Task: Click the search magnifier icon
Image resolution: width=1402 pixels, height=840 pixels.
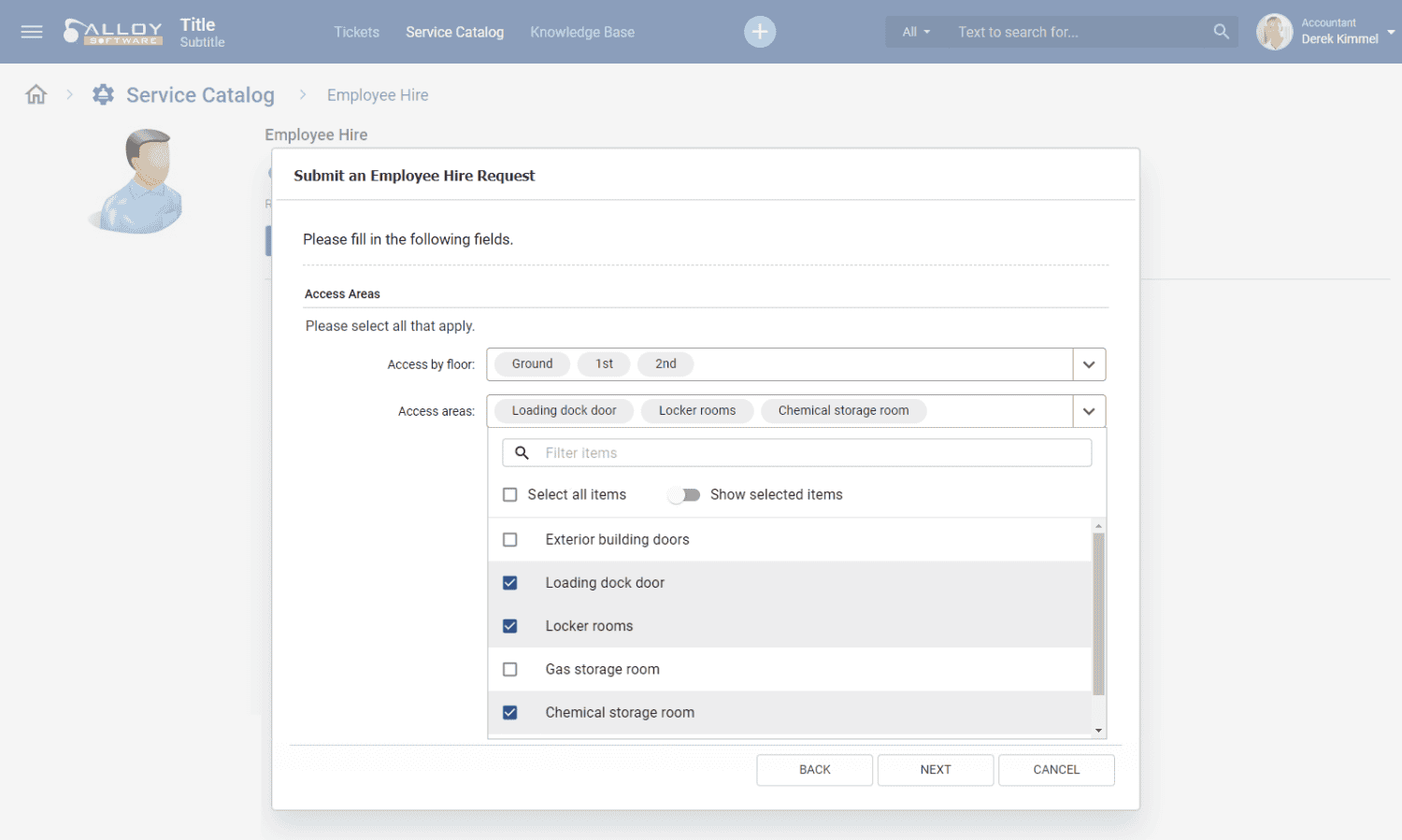Action: coord(1221,31)
